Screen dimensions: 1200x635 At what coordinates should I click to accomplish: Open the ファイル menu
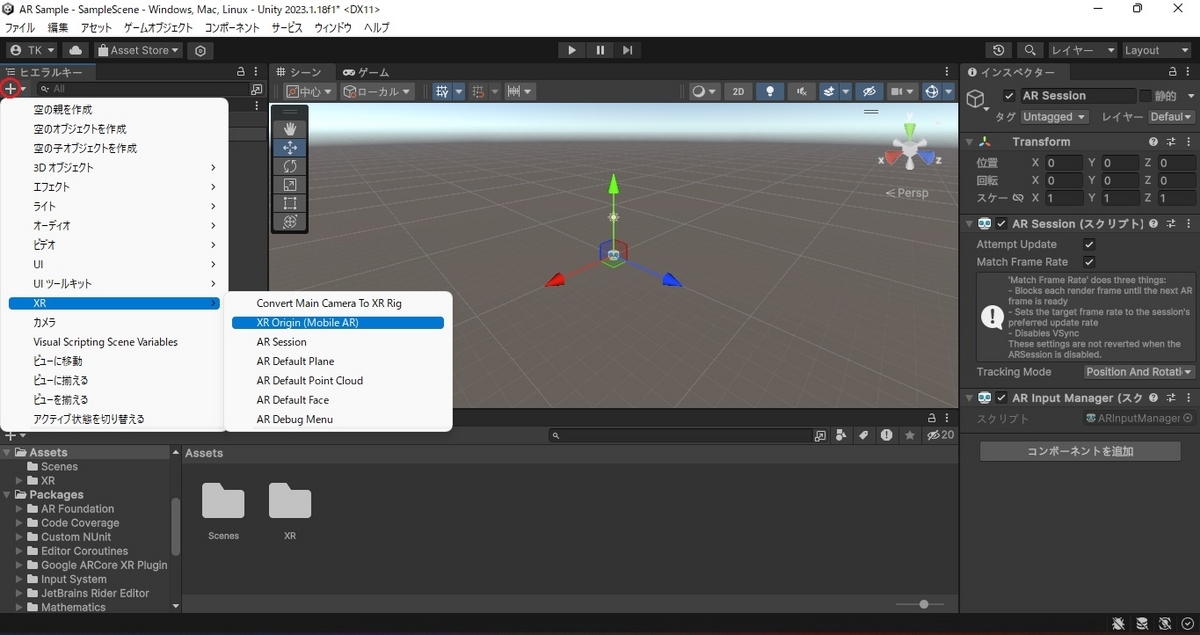(20, 27)
